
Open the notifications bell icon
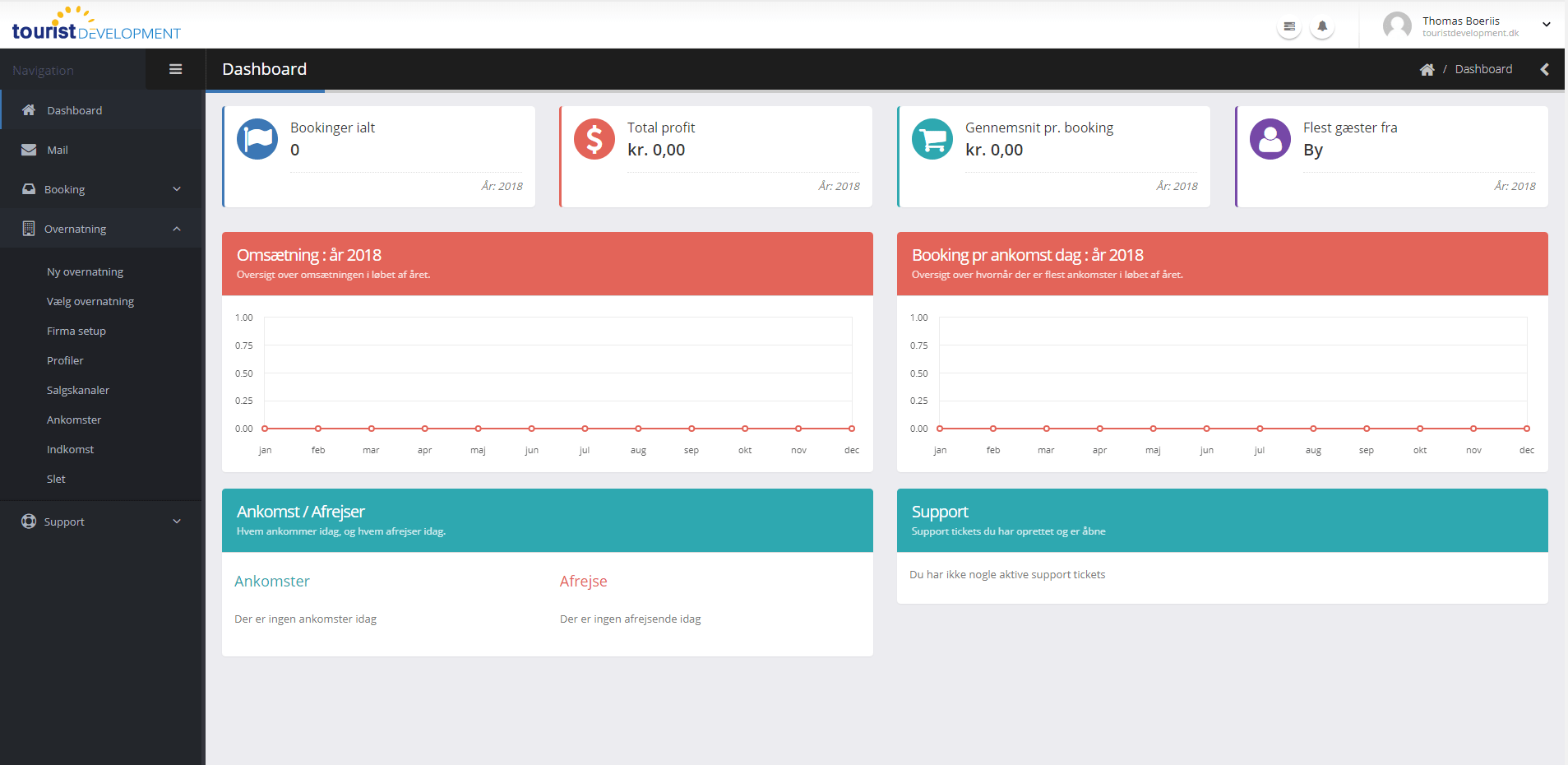click(x=1322, y=26)
